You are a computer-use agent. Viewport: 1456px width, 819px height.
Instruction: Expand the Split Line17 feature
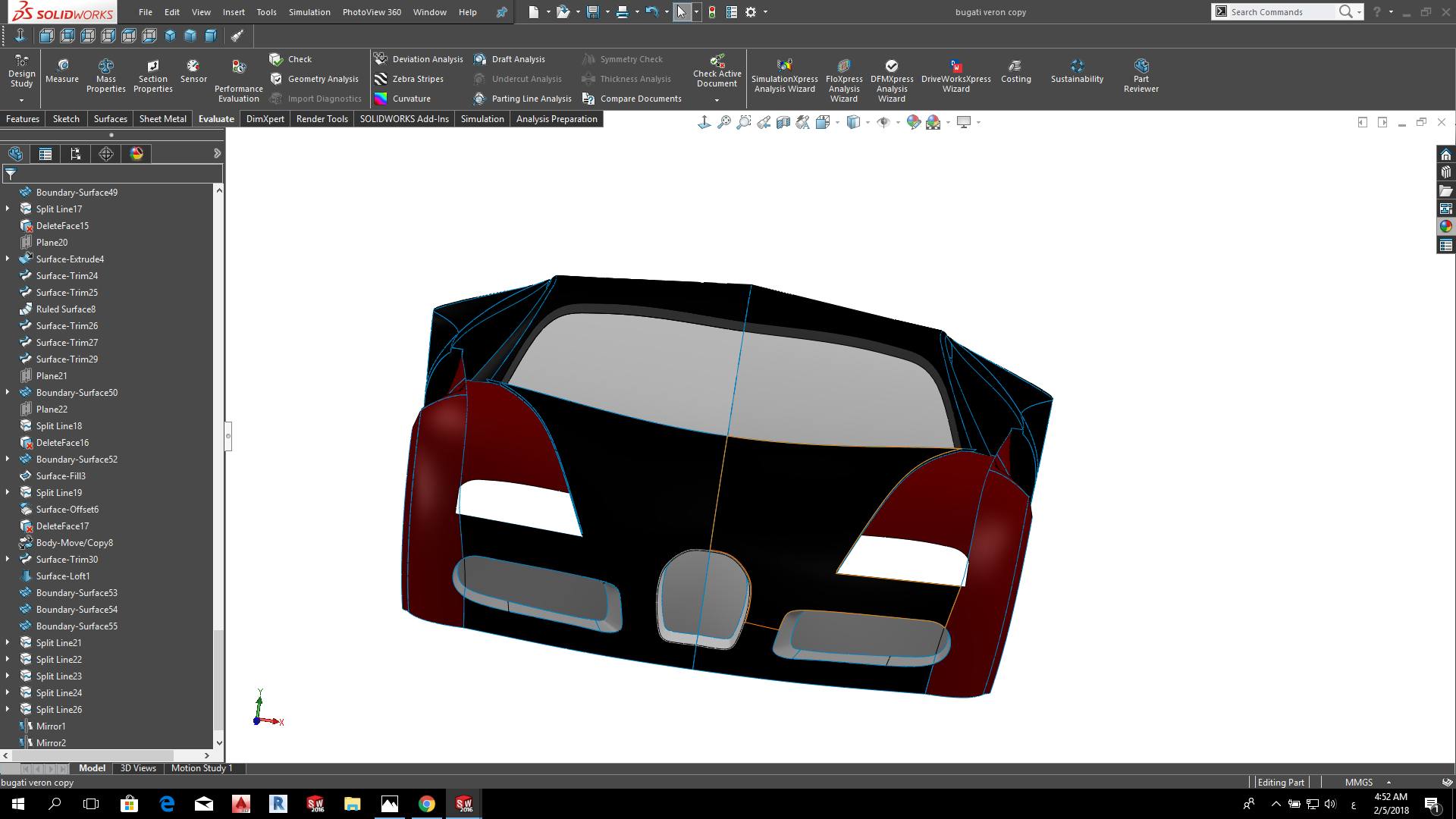8,209
